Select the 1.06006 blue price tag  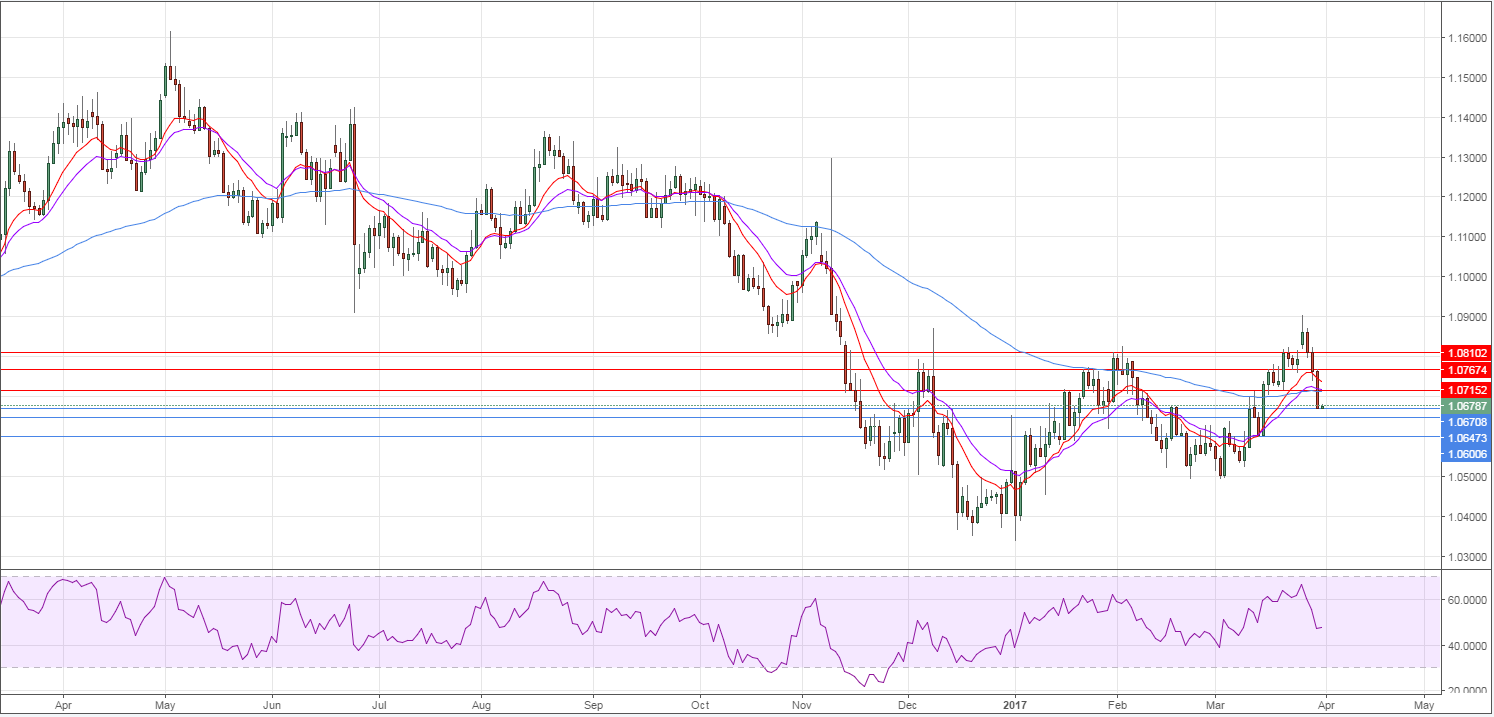1467,454
